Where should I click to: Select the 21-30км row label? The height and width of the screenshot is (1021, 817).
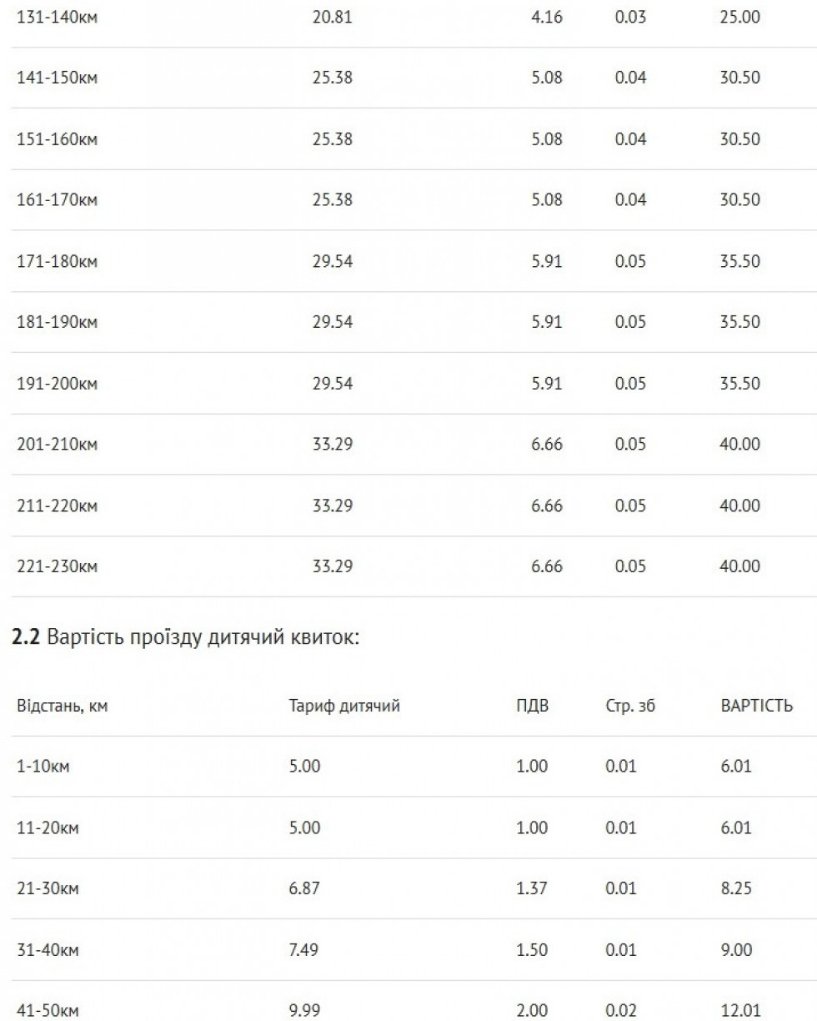point(48,889)
